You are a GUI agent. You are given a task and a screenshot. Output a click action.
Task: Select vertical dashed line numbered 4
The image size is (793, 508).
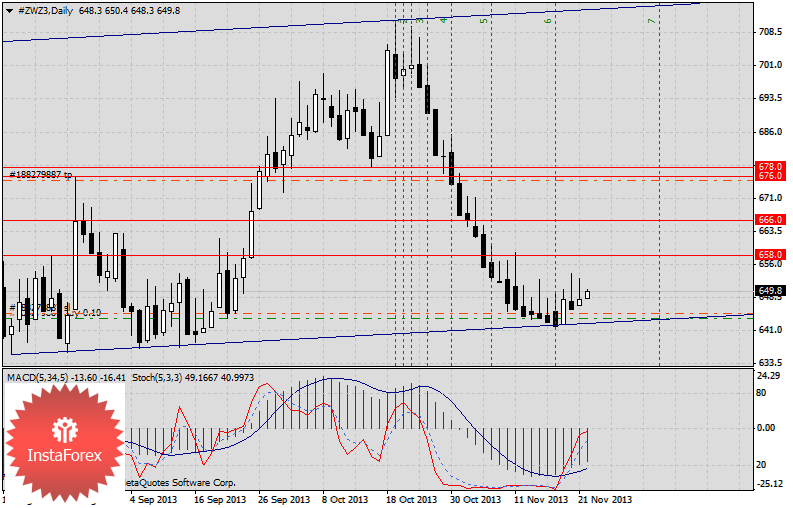pos(427,200)
